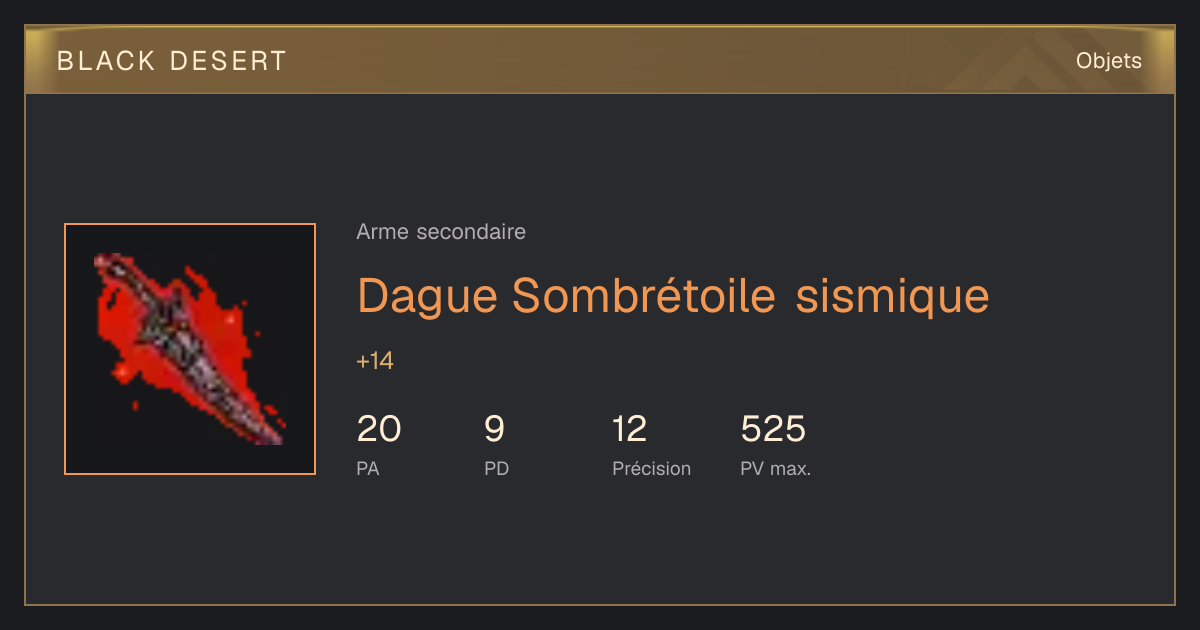Click the word Sombrétoile in the item title
1200x630 pixels.
[644, 295]
